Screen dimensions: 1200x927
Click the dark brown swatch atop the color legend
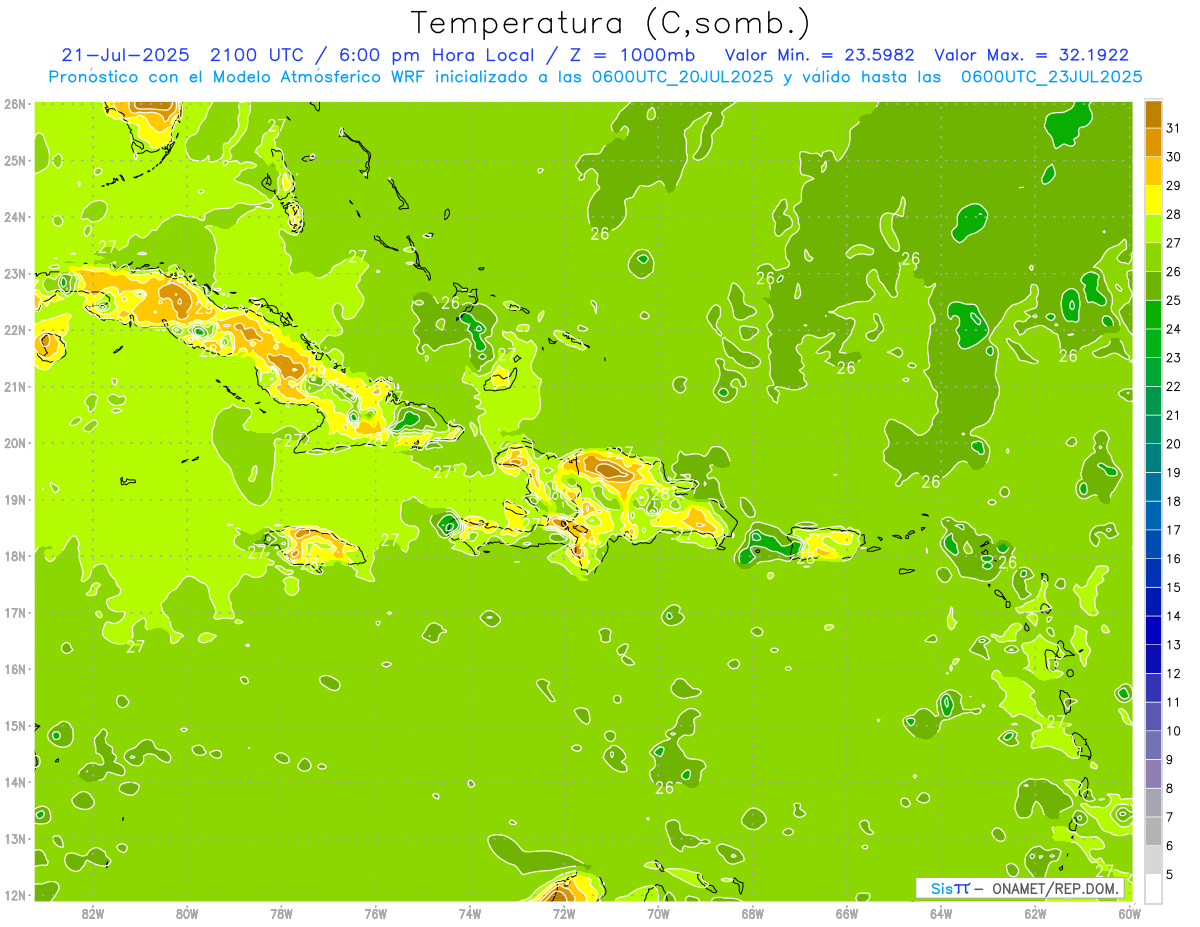(x=1153, y=115)
